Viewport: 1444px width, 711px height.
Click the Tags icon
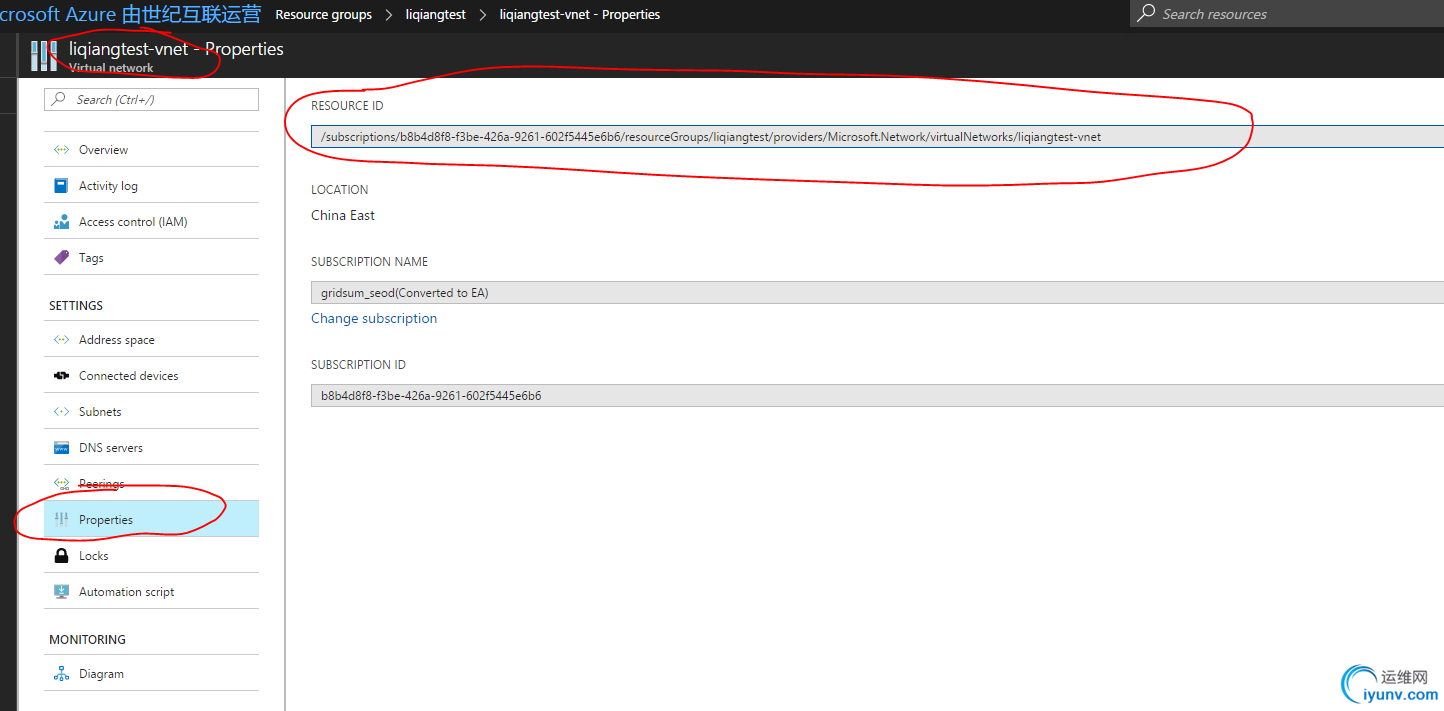click(x=61, y=258)
